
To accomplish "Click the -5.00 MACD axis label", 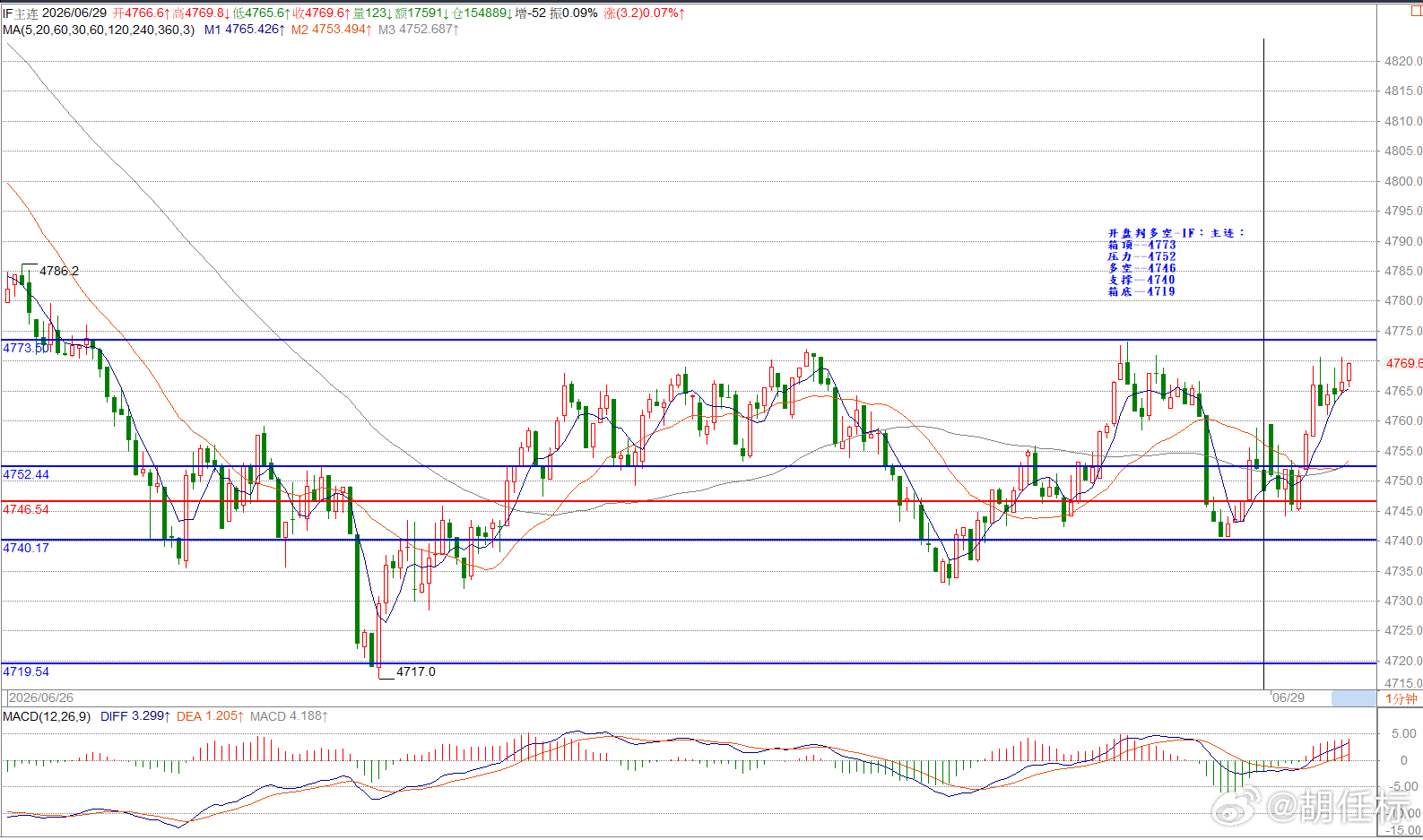I will coord(1402,786).
